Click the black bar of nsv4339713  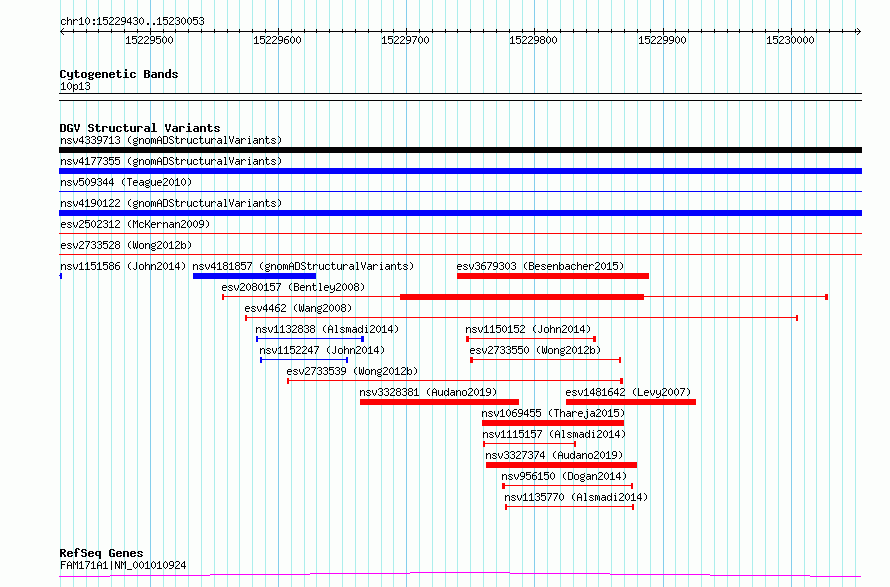coord(460,150)
